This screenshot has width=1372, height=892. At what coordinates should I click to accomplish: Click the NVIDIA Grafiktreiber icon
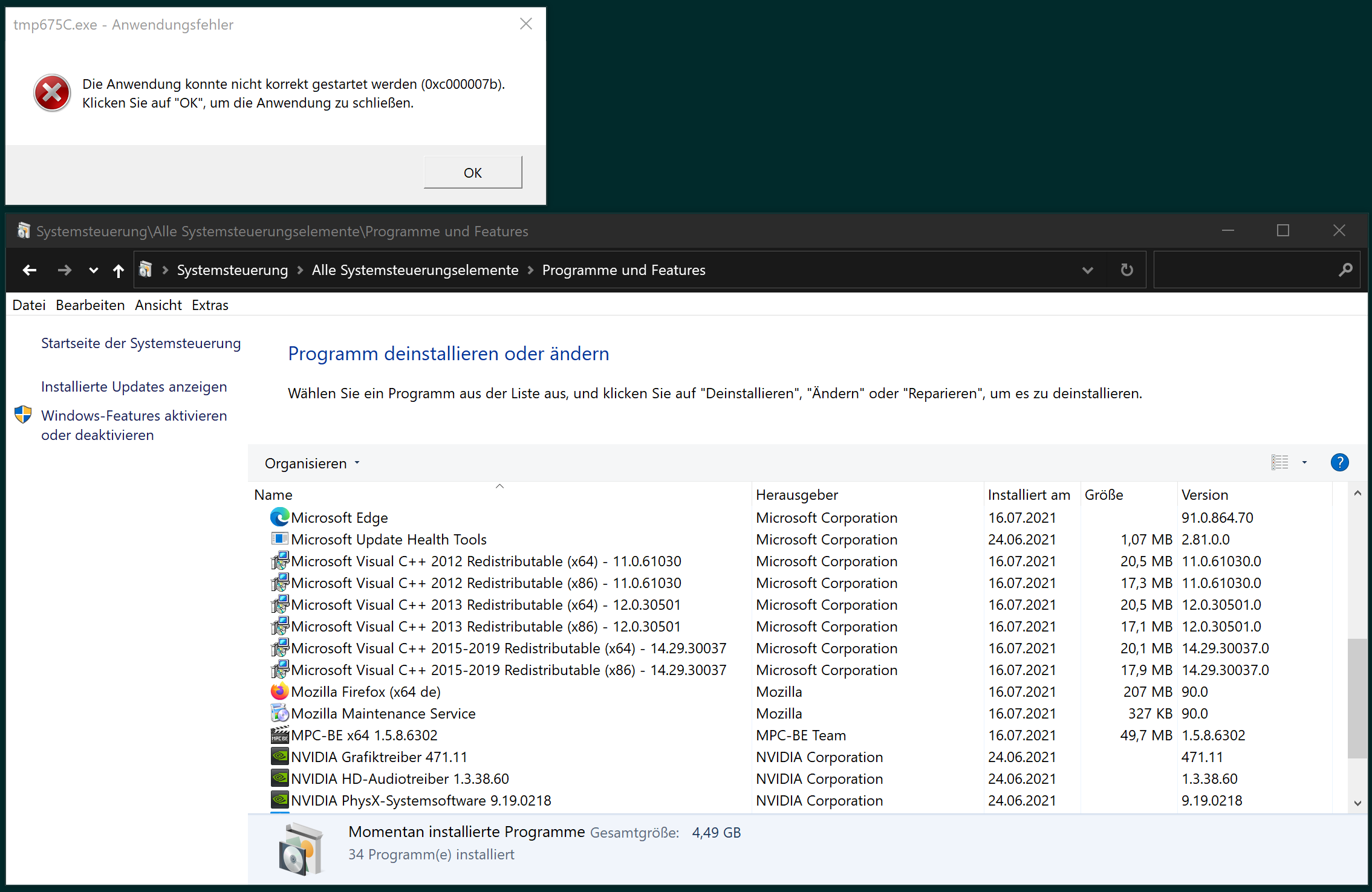click(x=279, y=757)
